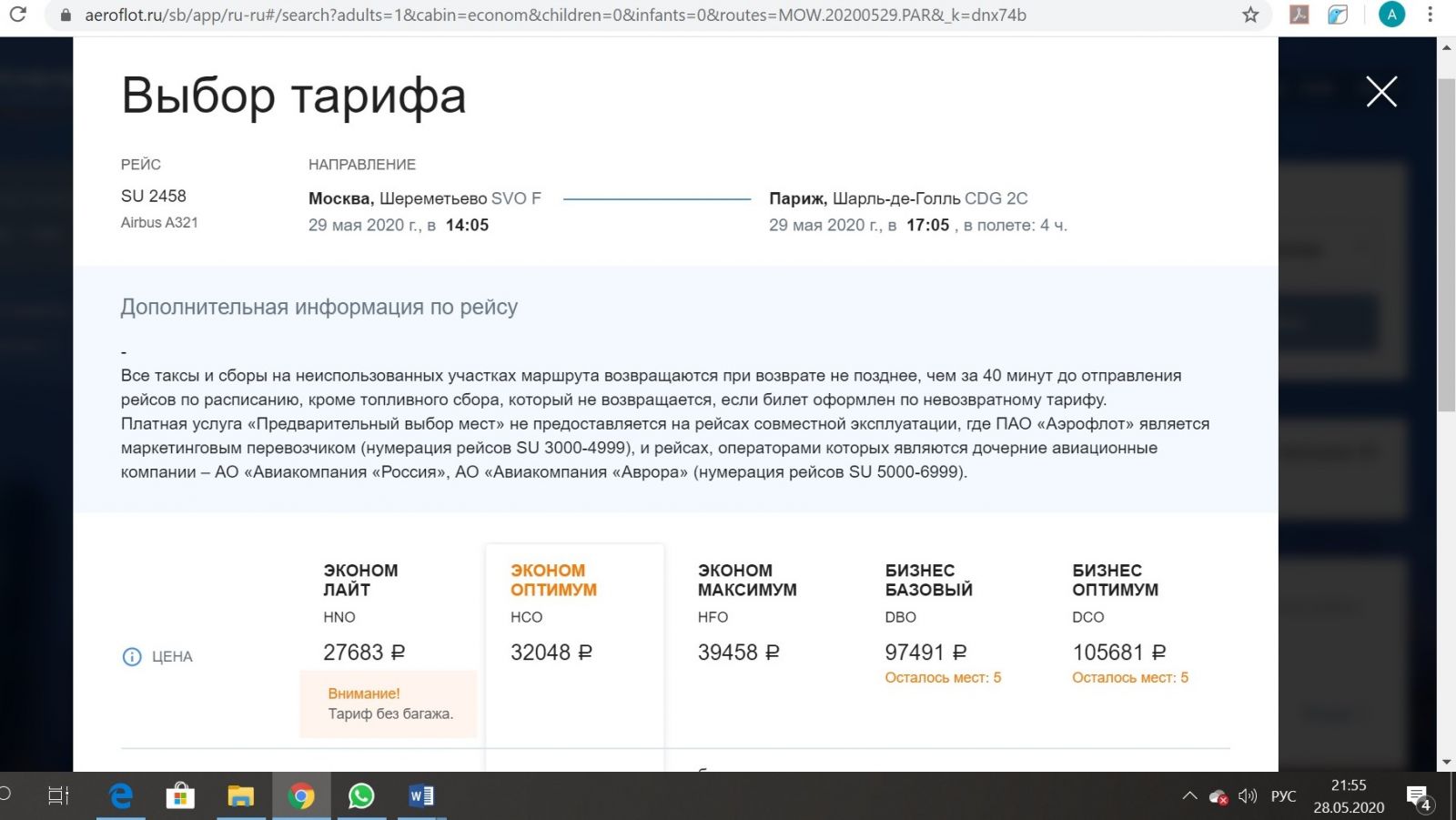The image size is (1456, 820).
Task: Switch the РУС keyboard language indicator
Action: (1283, 796)
